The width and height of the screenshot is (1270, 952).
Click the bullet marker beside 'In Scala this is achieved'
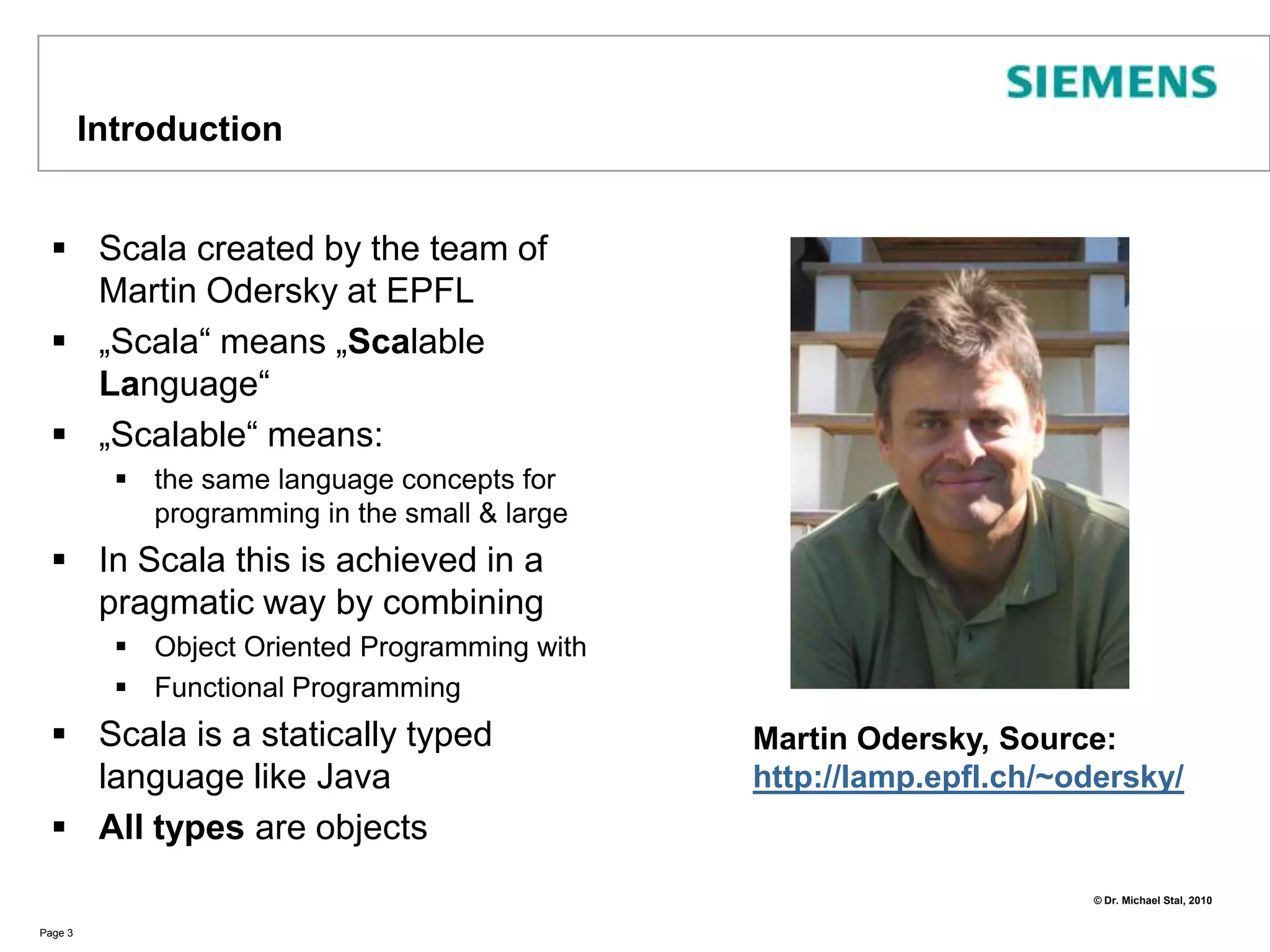pos(60,560)
